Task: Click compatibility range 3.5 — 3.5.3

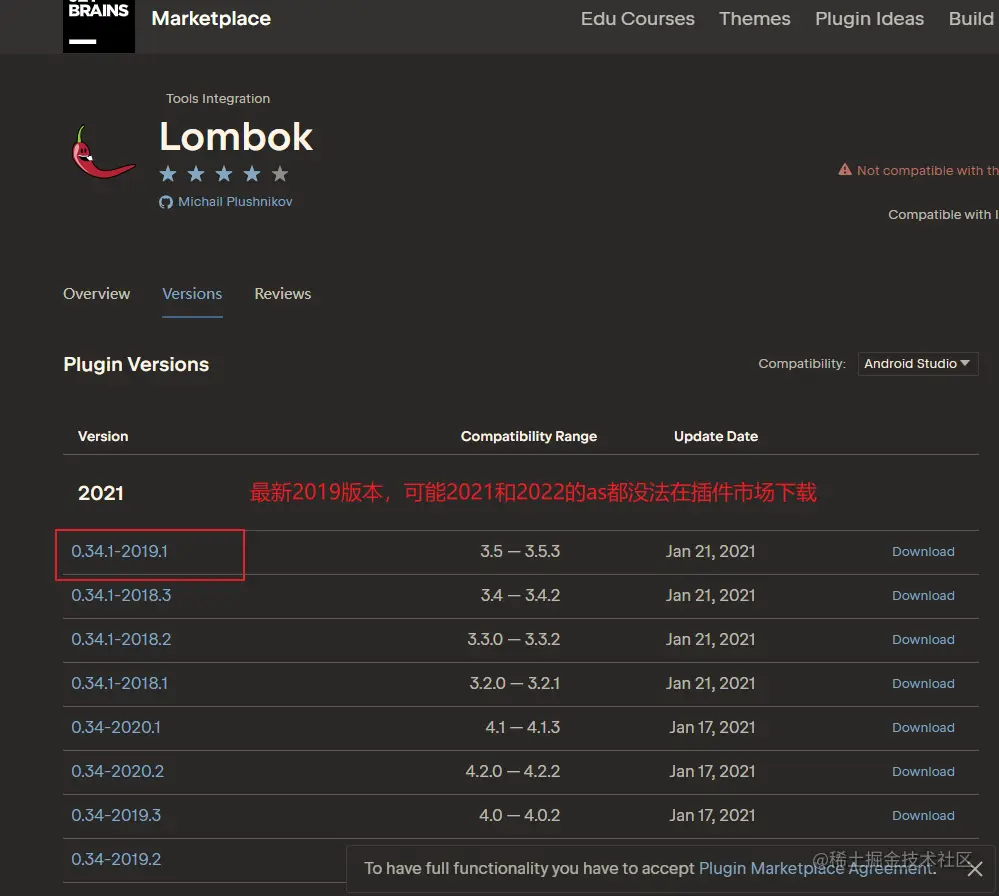Action: (520, 551)
